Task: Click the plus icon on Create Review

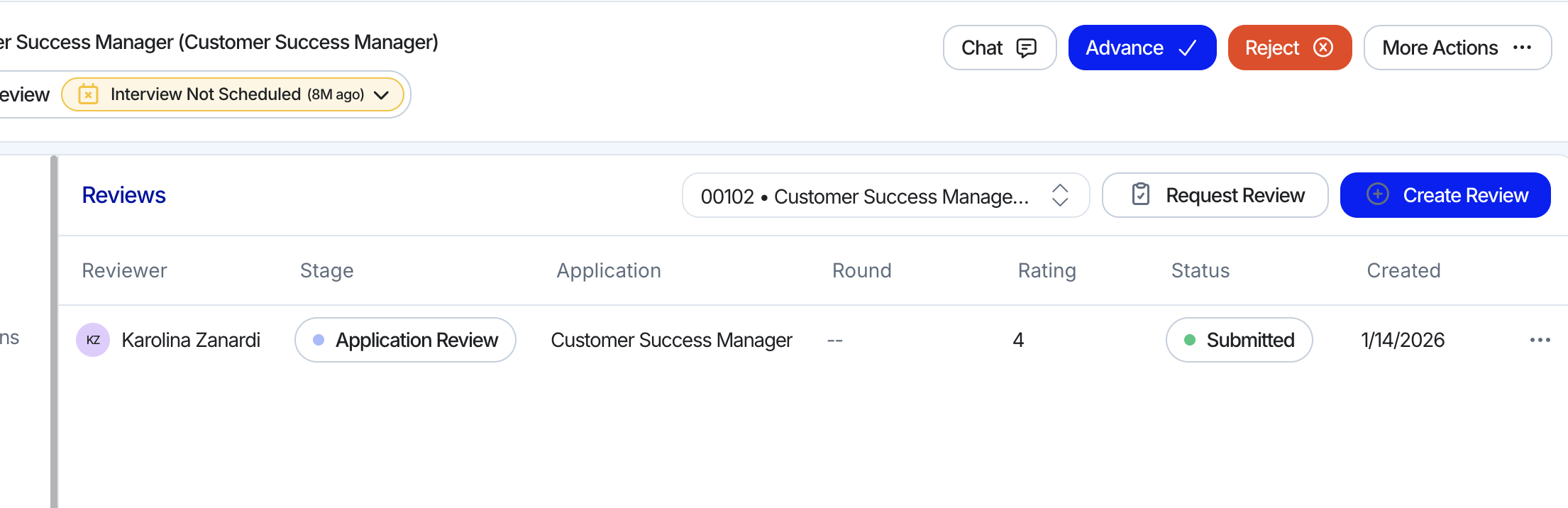Action: (1377, 194)
